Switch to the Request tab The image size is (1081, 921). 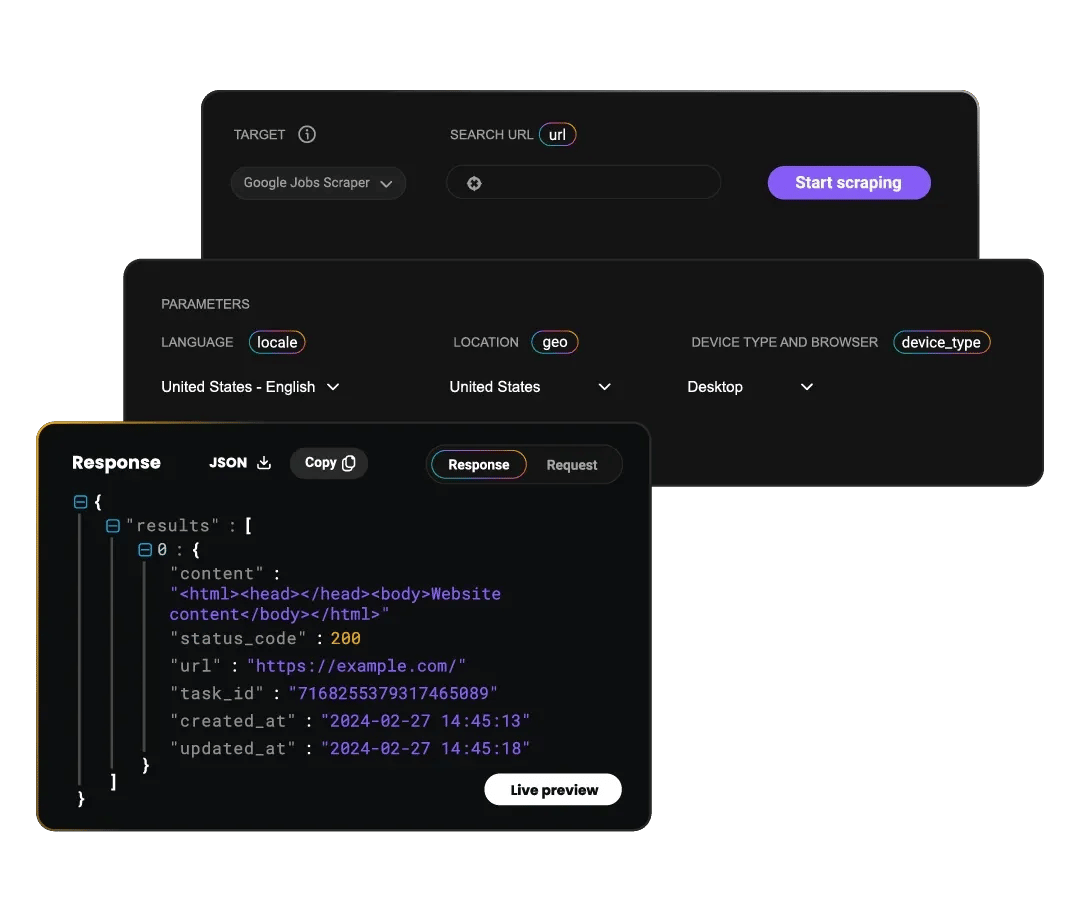[572, 465]
